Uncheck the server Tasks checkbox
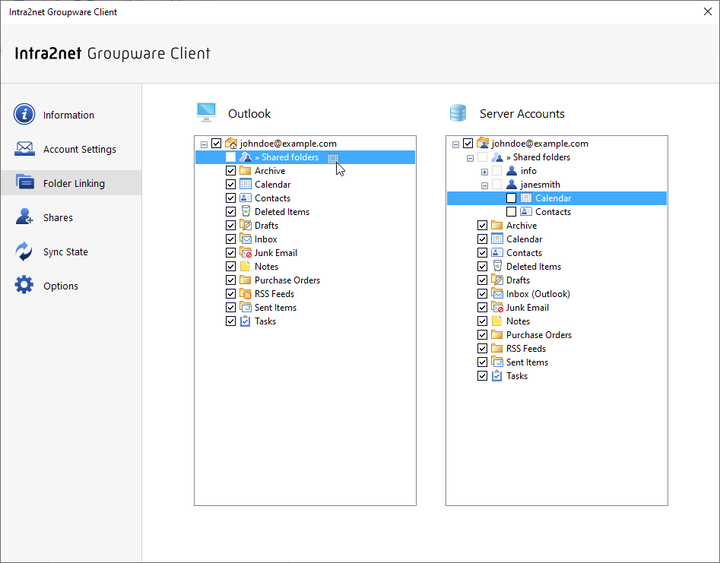This screenshot has width=720, height=563. coord(482,376)
